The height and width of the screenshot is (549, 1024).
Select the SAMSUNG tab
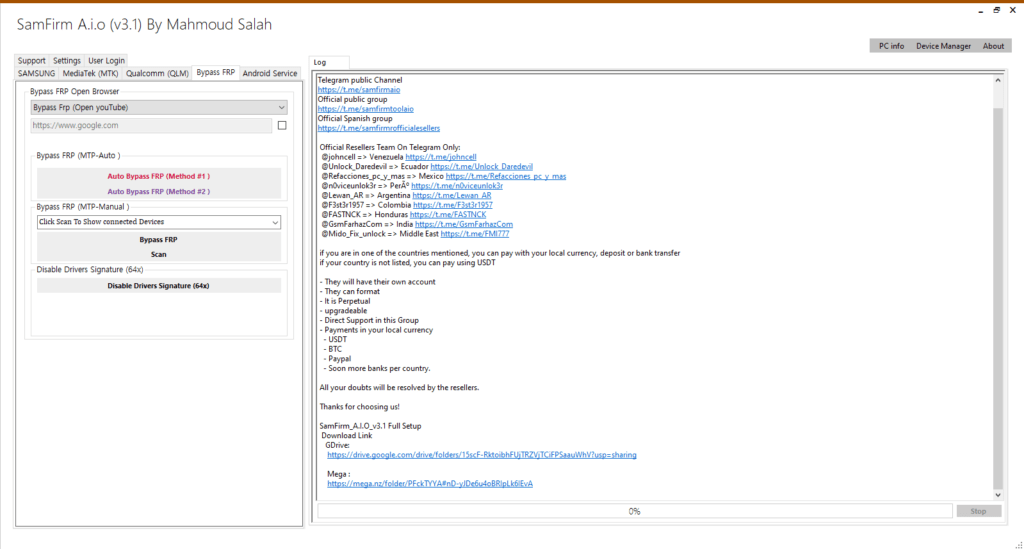pyautogui.click(x=37, y=73)
